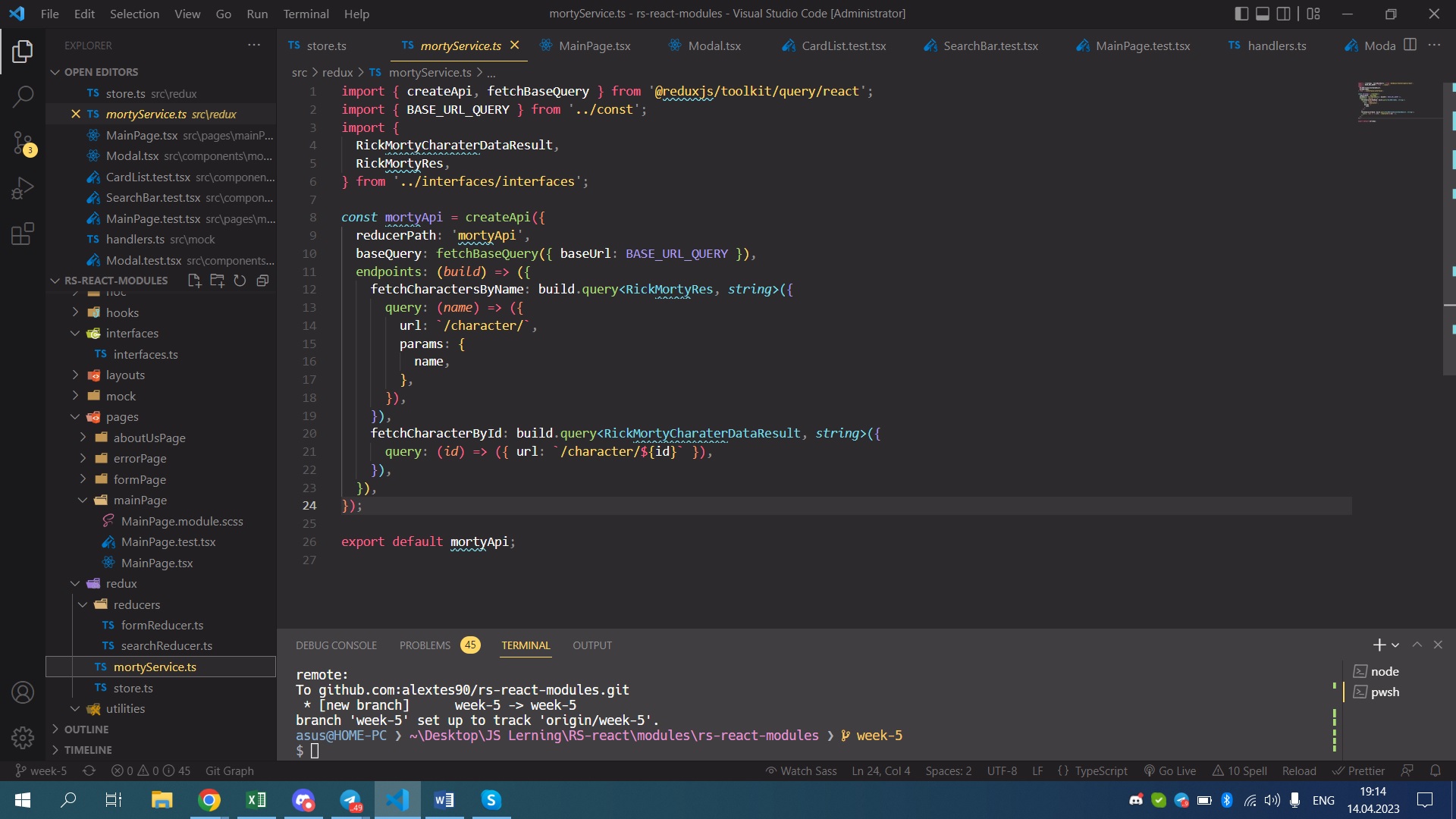Viewport: 1456px width, 819px height.
Task: Toggle Watch Sass in status bar
Action: click(801, 770)
